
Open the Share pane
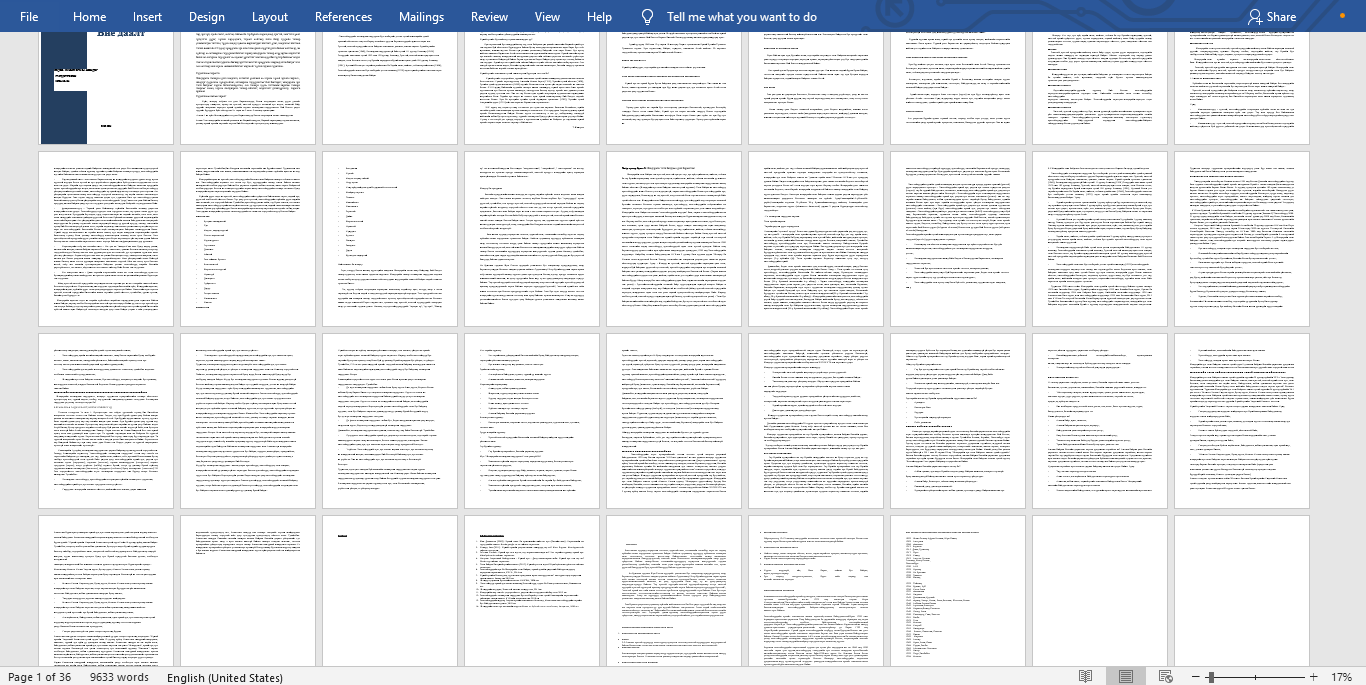[x=1272, y=17]
